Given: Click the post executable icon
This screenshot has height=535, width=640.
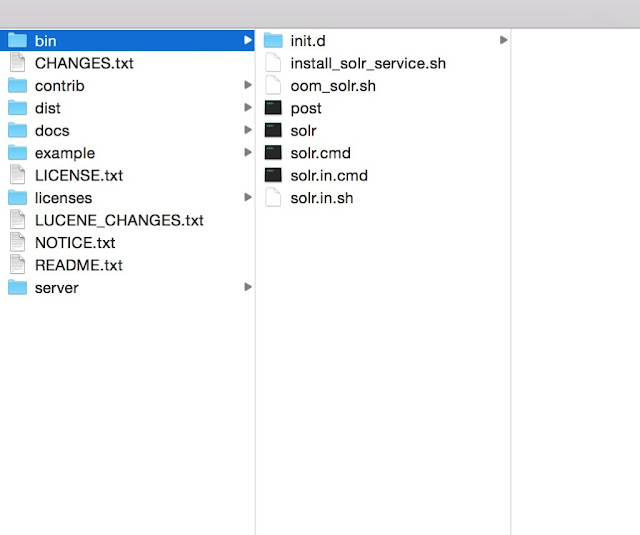Looking at the screenshot, I should pyautogui.click(x=273, y=108).
